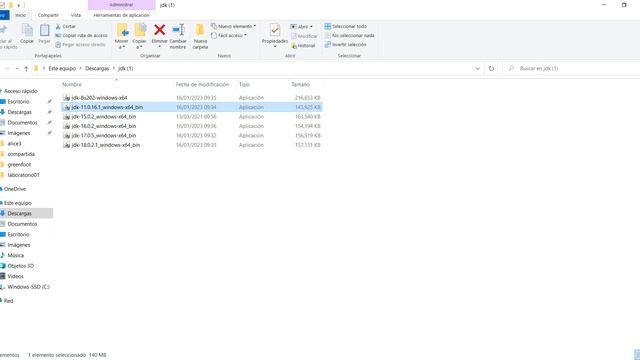Expand the breadcrumb arrow after Este equipo

coord(81,69)
